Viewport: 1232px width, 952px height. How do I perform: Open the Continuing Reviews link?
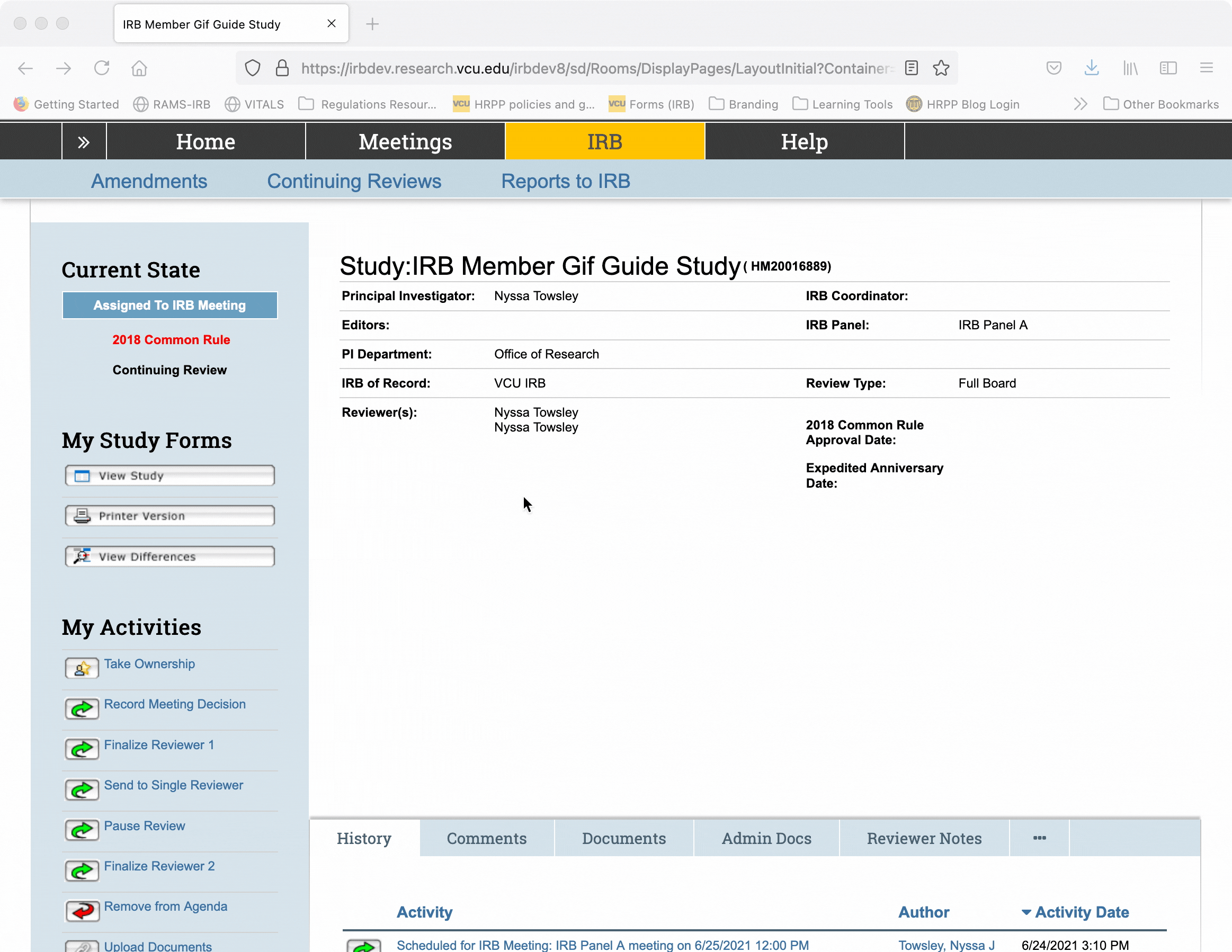(x=354, y=181)
